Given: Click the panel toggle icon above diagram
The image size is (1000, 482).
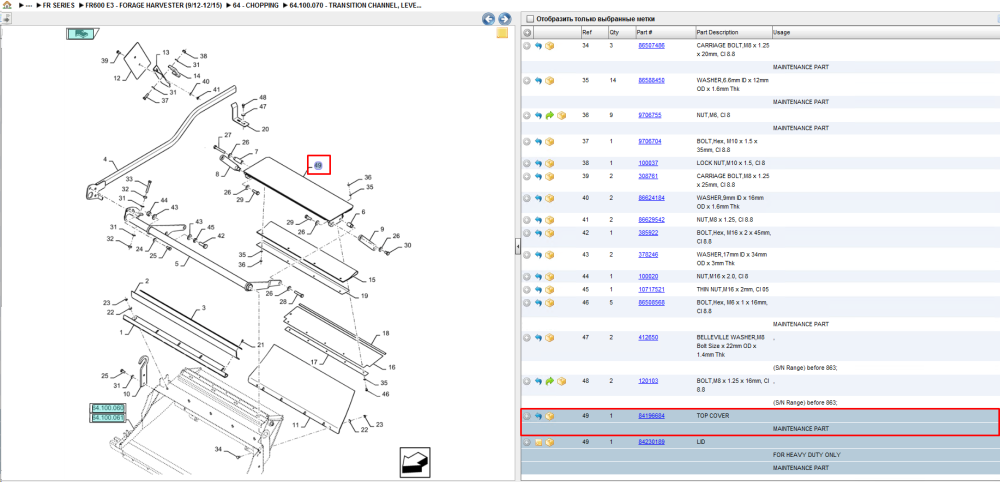Looking at the screenshot, I should 4,18.
